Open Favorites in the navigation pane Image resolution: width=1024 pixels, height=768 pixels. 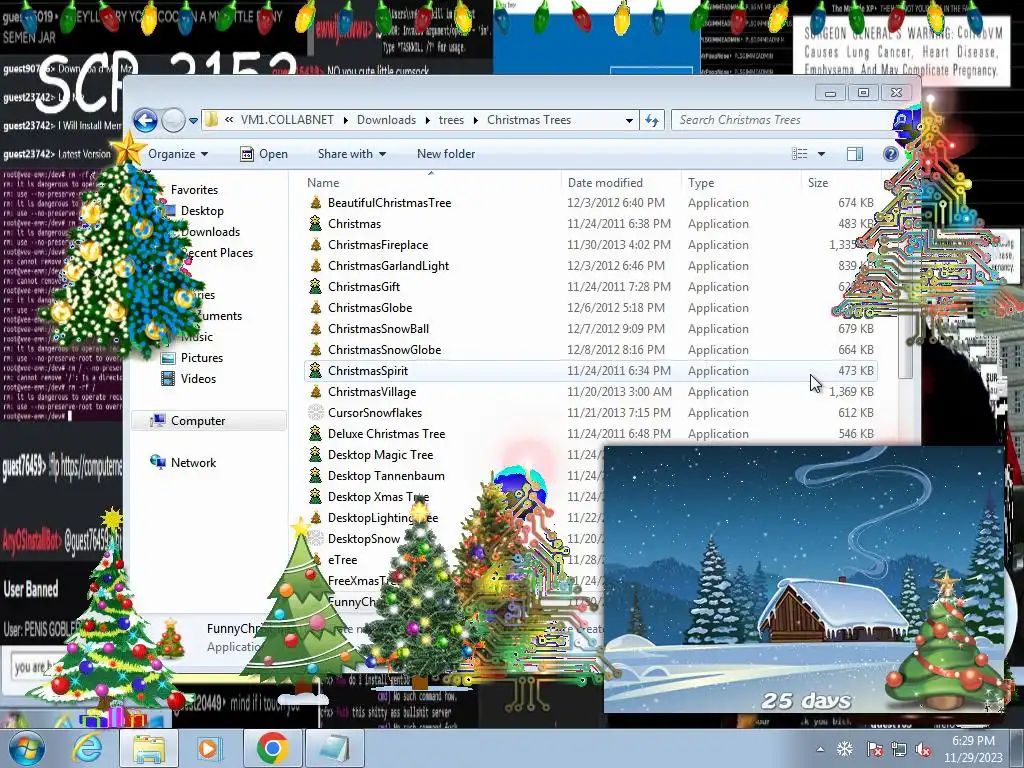(x=194, y=190)
